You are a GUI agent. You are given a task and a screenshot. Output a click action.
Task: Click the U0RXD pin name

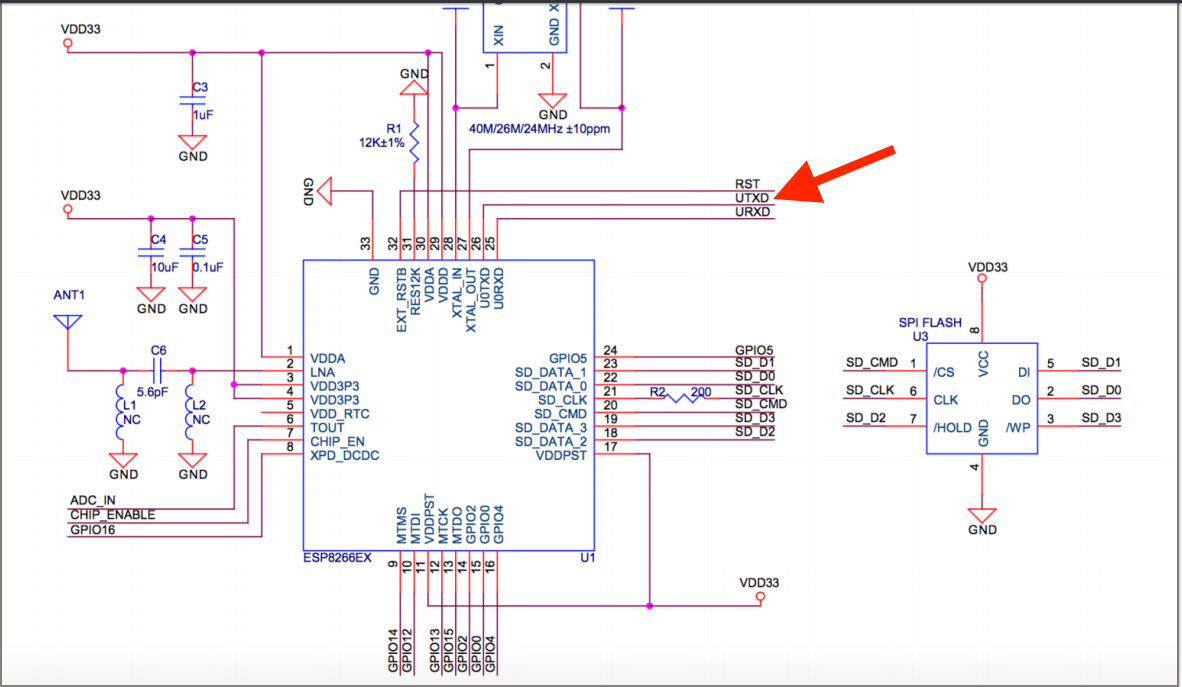click(498, 288)
